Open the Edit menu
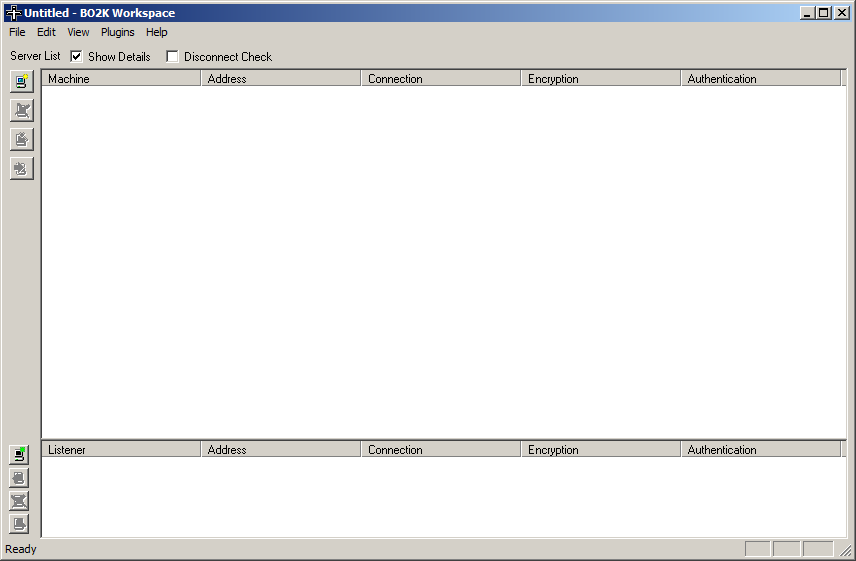 point(46,32)
